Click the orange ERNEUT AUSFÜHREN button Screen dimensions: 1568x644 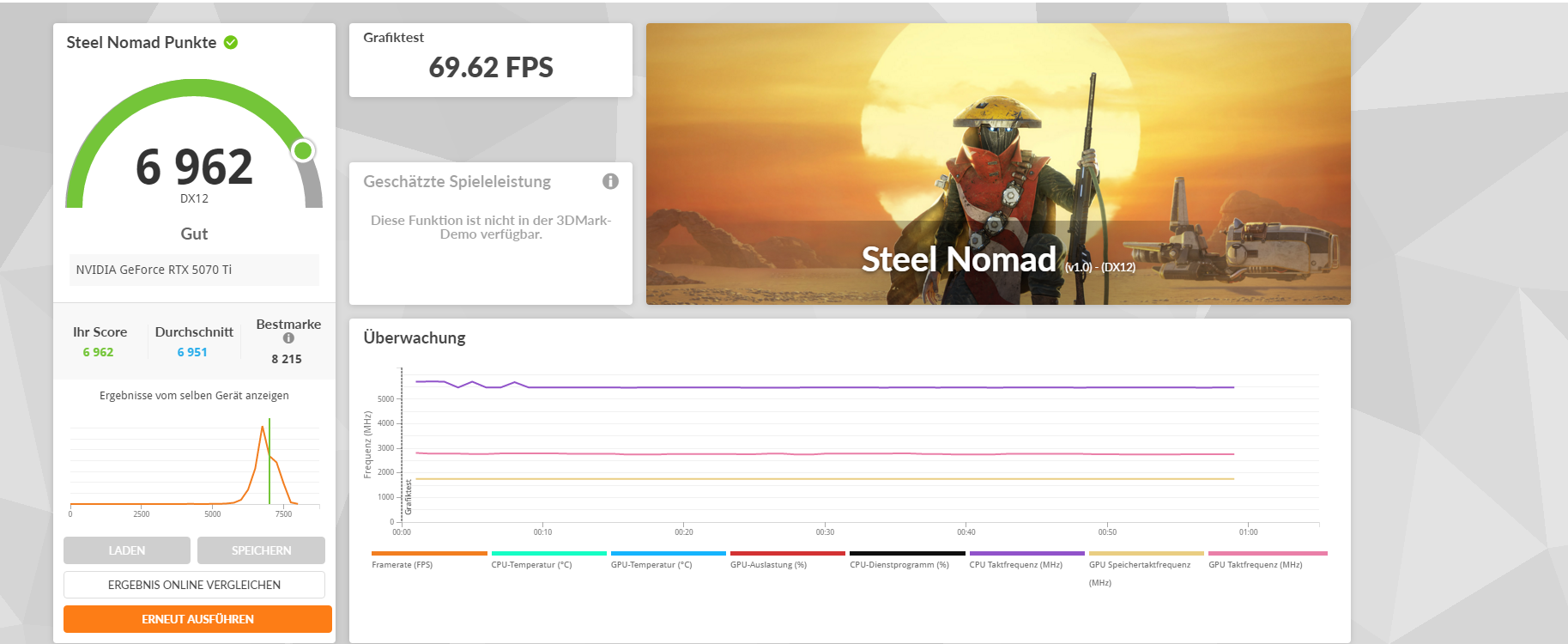197,619
